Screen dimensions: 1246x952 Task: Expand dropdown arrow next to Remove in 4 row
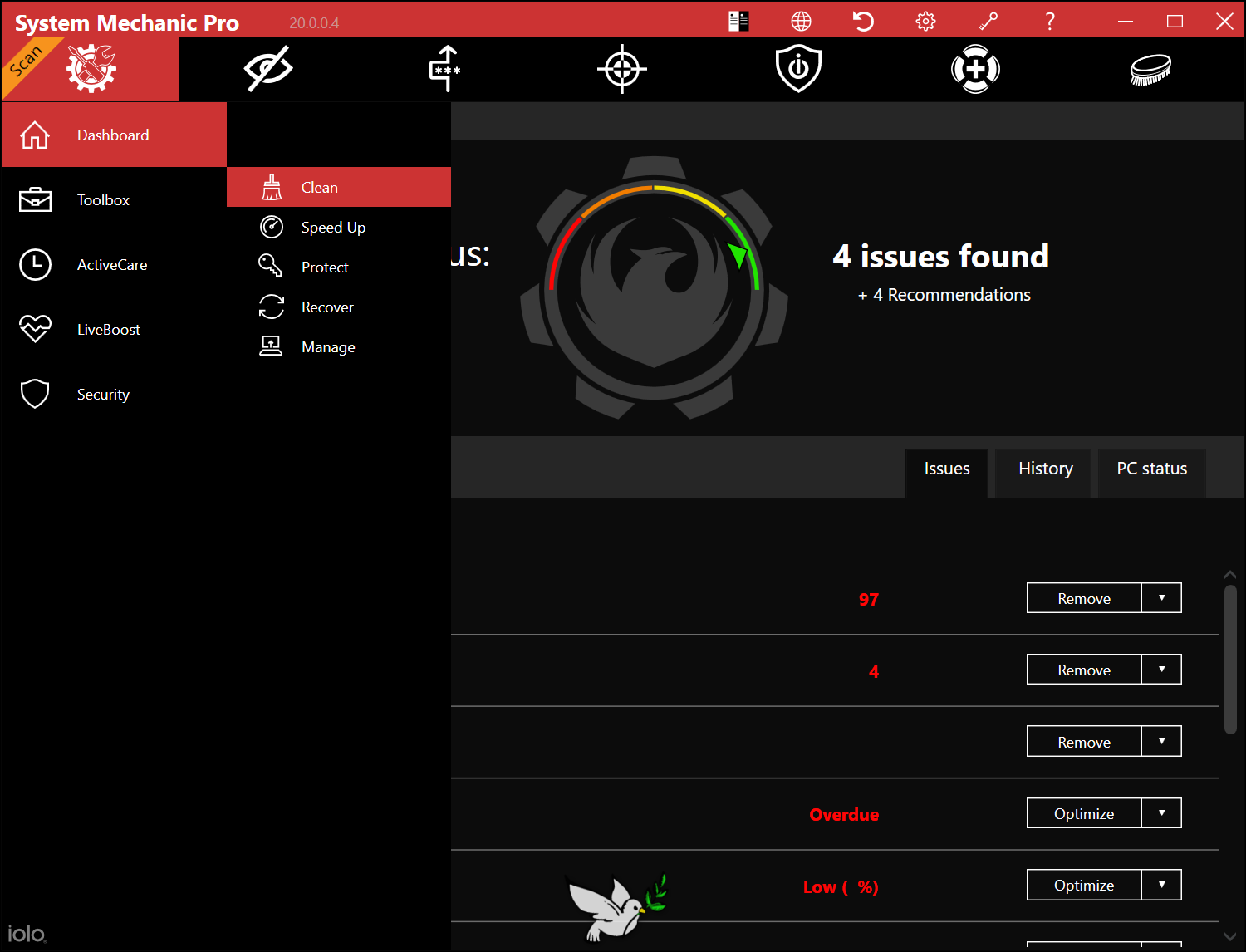(x=1161, y=670)
